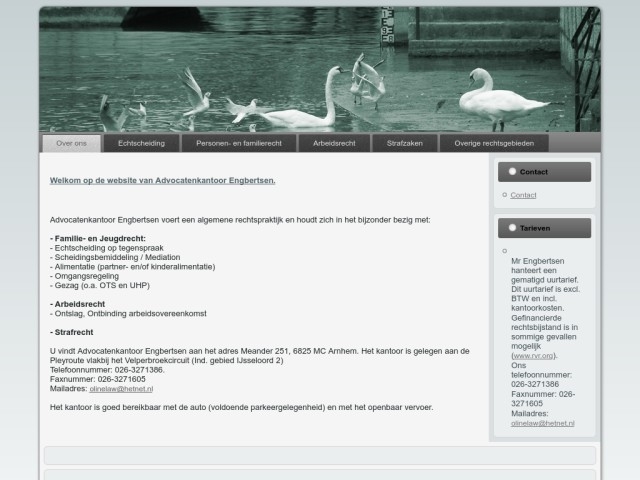
Task: Click the round icon in Contact header
Action: click(x=513, y=172)
